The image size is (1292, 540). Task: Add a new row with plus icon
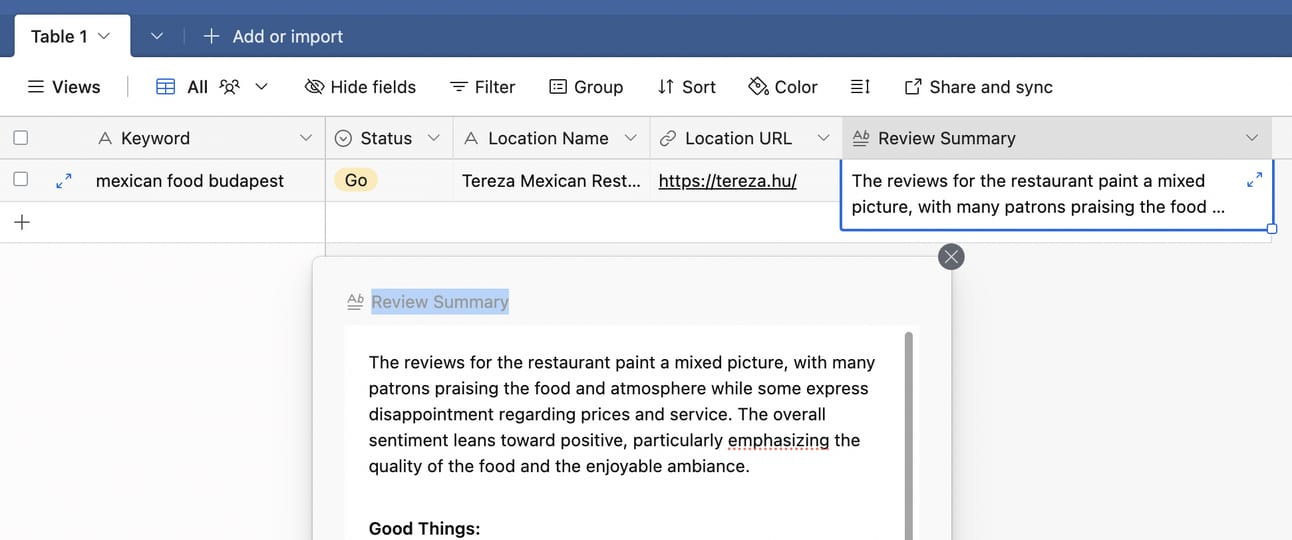point(22,222)
